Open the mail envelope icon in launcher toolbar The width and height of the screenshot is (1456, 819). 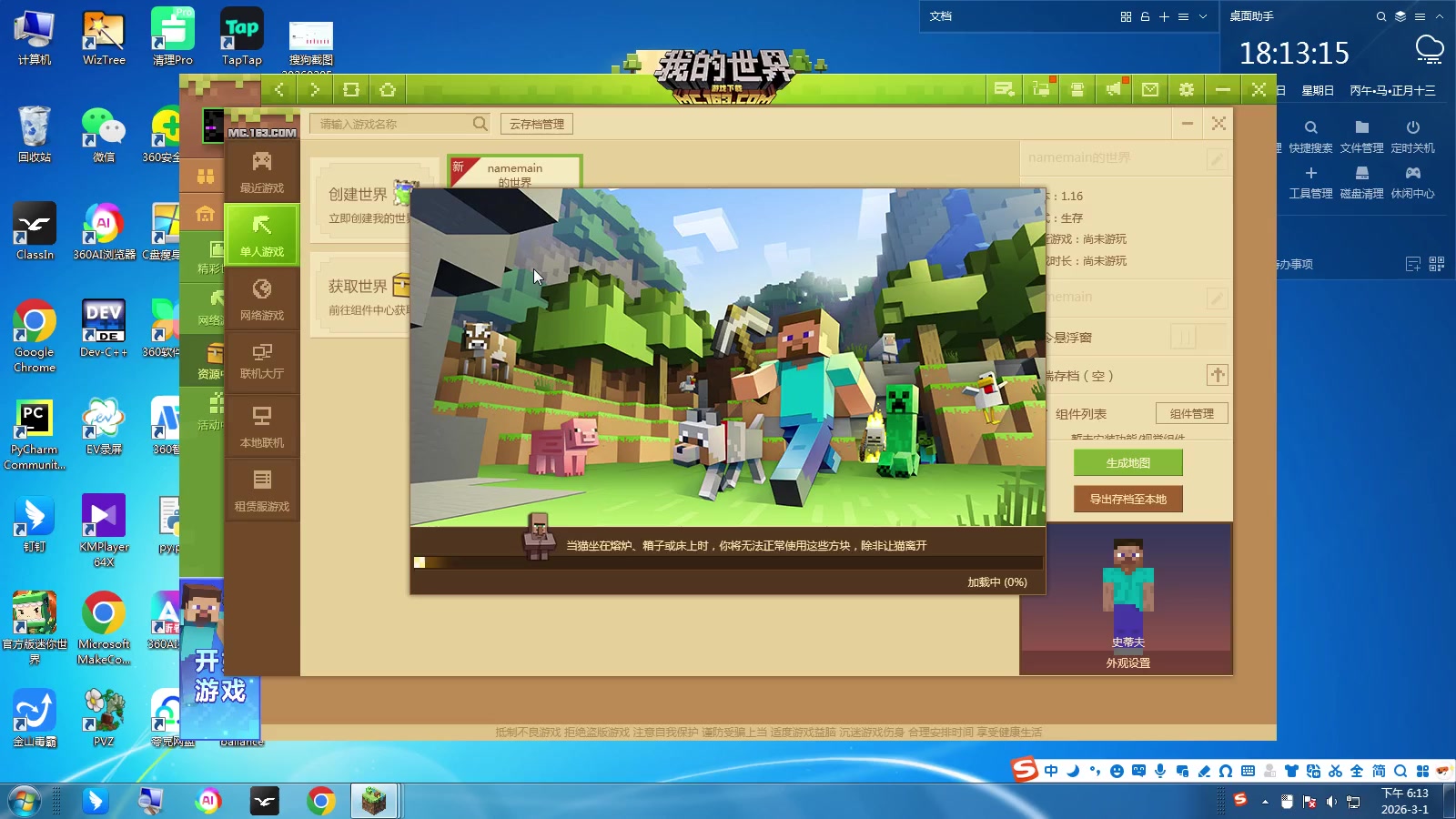click(1149, 89)
